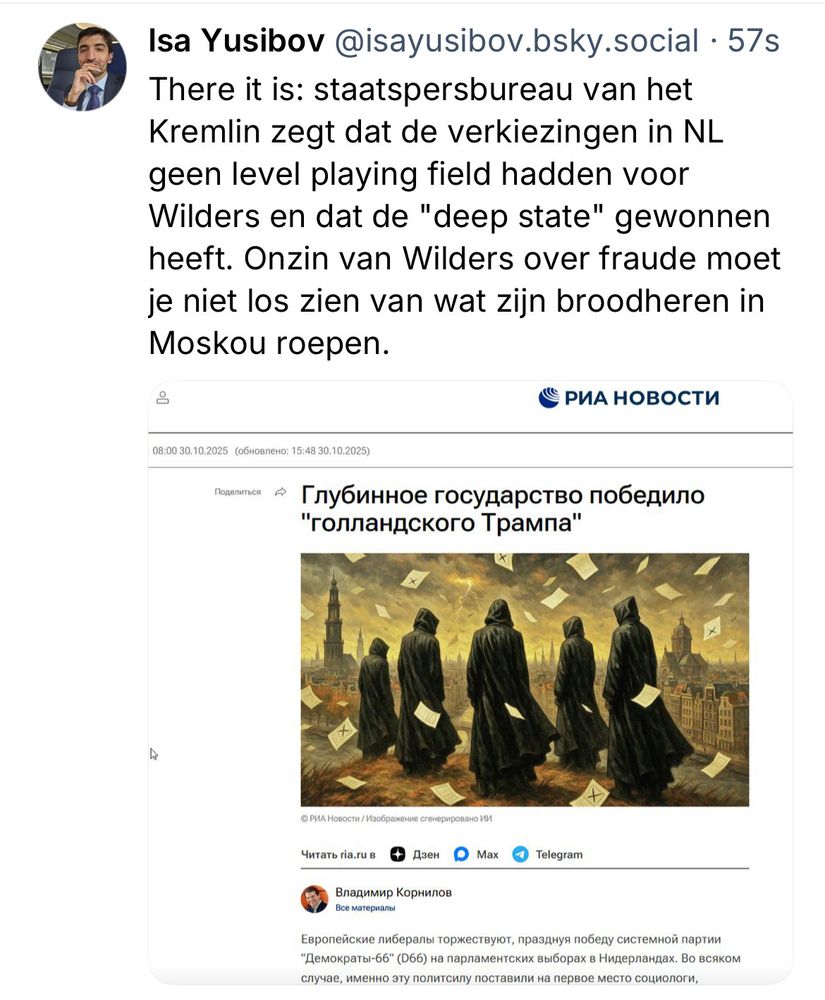Open Isa Yusibov's profile avatar

(82, 67)
